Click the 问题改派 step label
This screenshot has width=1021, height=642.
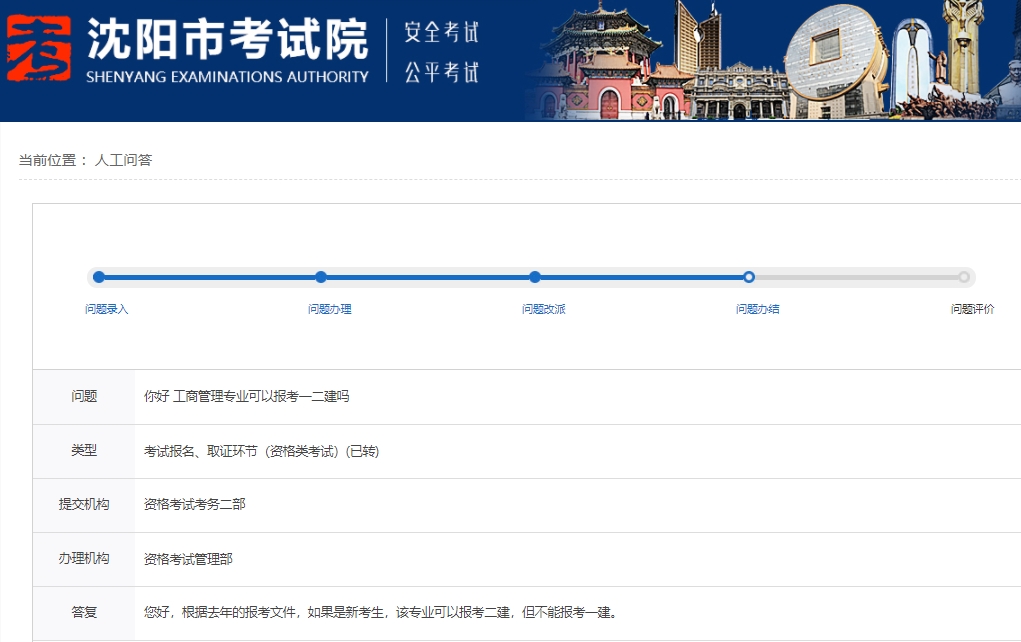click(544, 309)
